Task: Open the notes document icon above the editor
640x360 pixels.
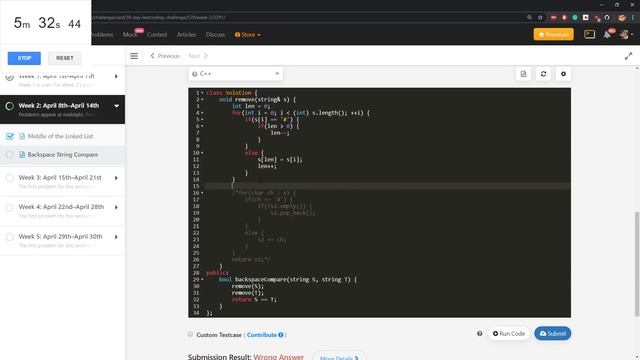Action: tap(523, 74)
